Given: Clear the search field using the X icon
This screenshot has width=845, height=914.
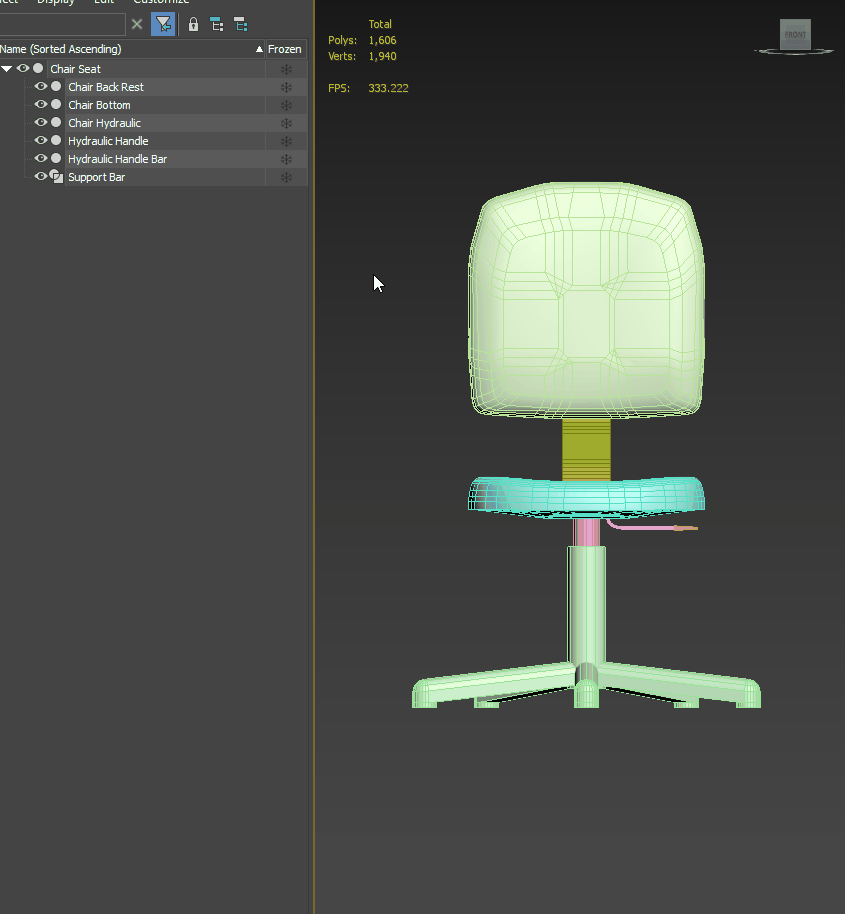Looking at the screenshot, I should pos(137,24).
